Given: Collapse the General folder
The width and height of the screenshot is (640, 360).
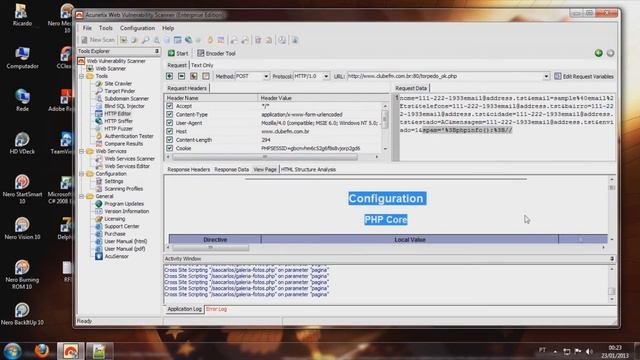Looking at the screenshot, I should tap(82, 196).
